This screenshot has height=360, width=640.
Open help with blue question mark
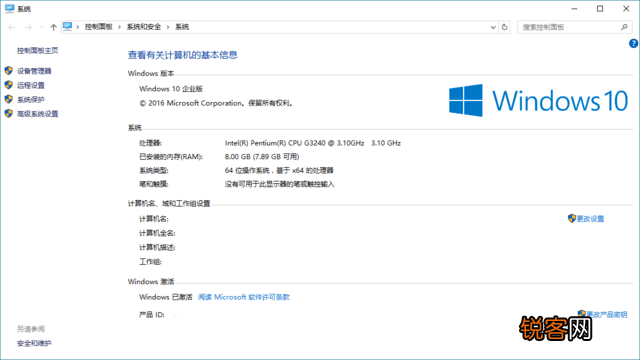633,44
